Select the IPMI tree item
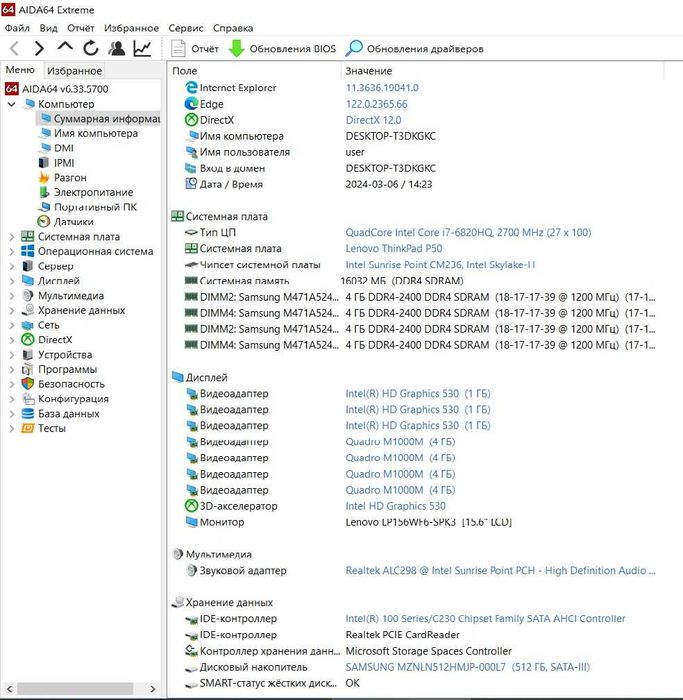683x700 pixels. coord(64,163)
